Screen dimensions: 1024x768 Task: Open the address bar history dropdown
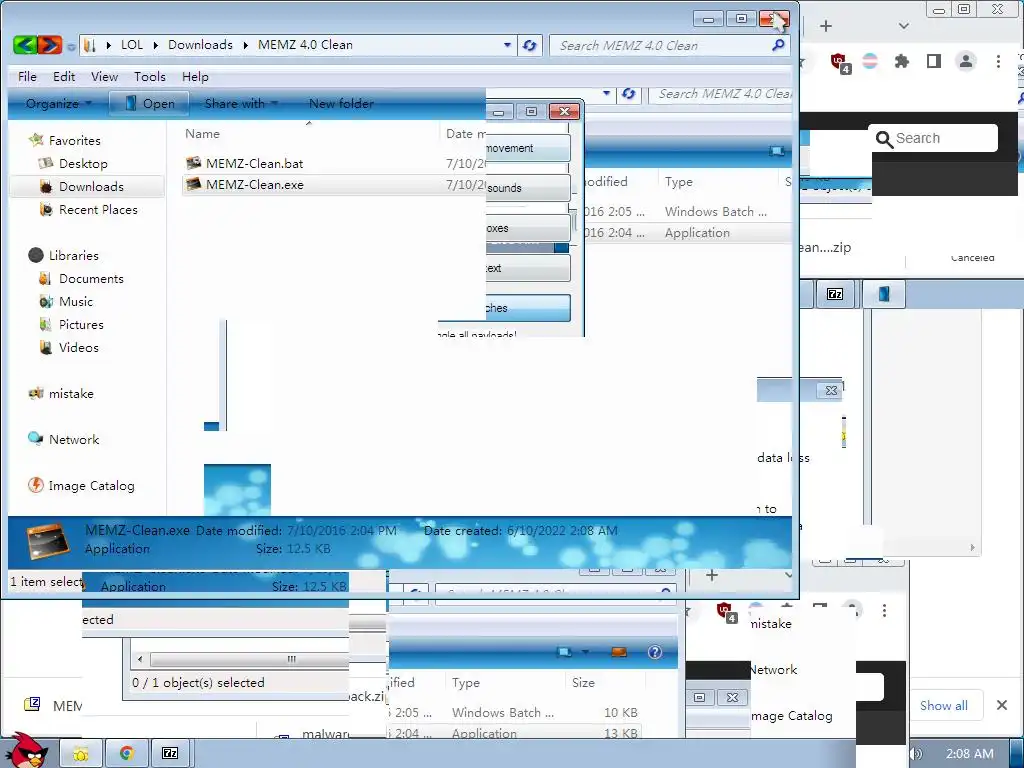[x=507, y=45]
